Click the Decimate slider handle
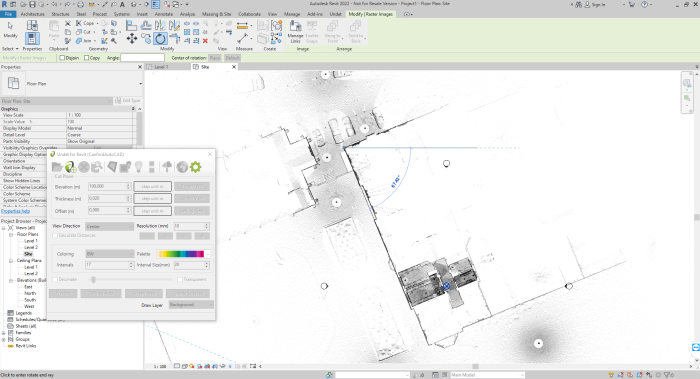700x379 pixels. 93,279
